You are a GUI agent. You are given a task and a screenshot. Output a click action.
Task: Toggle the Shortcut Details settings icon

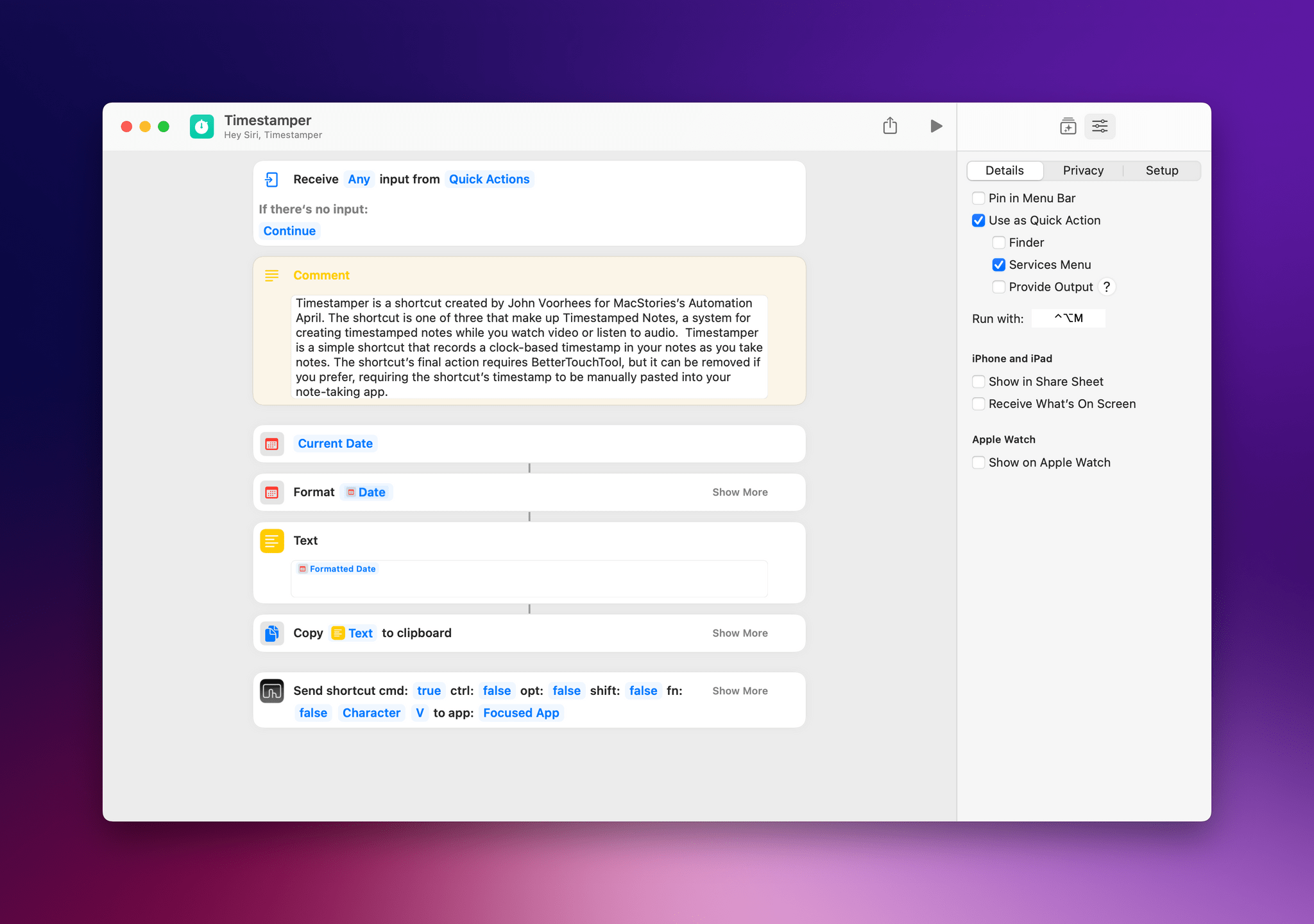(x=1100, y=126)
